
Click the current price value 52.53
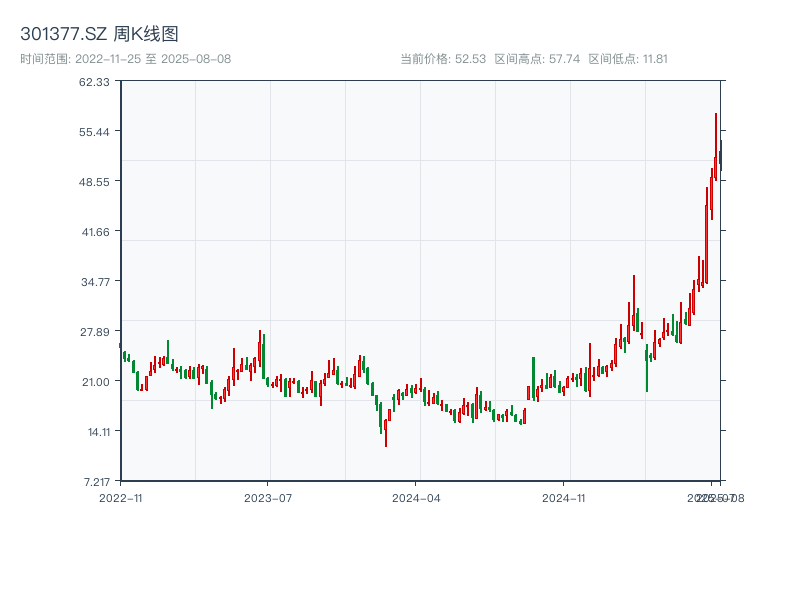(x=470, y=59)
